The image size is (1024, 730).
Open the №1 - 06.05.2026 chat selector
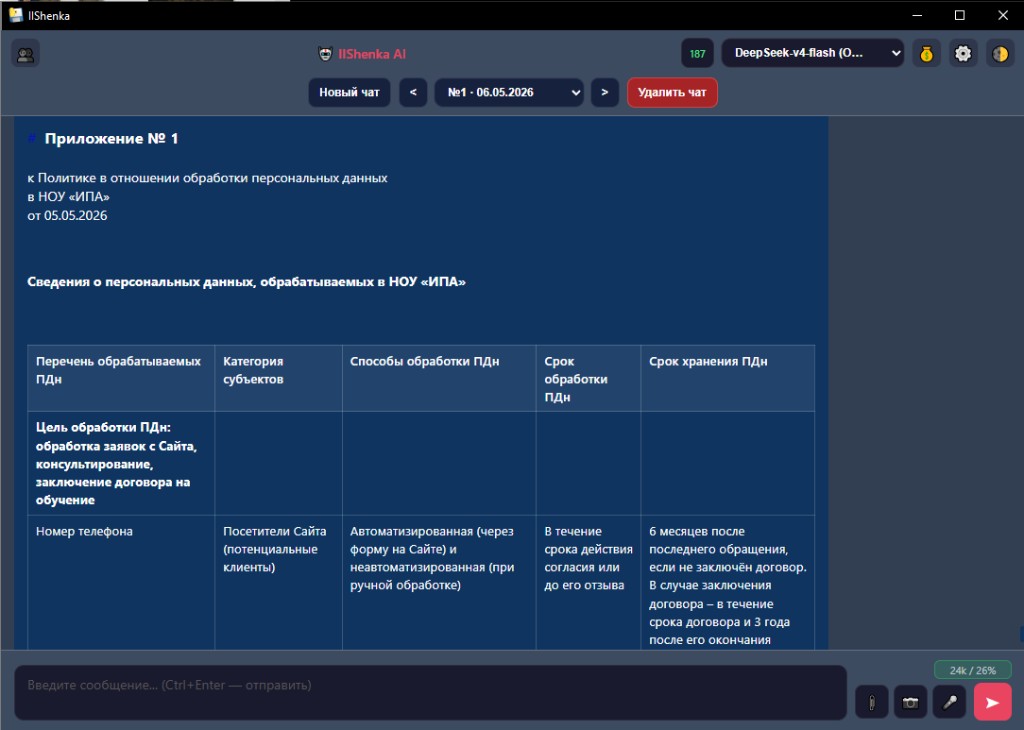(x=509, y=92)
